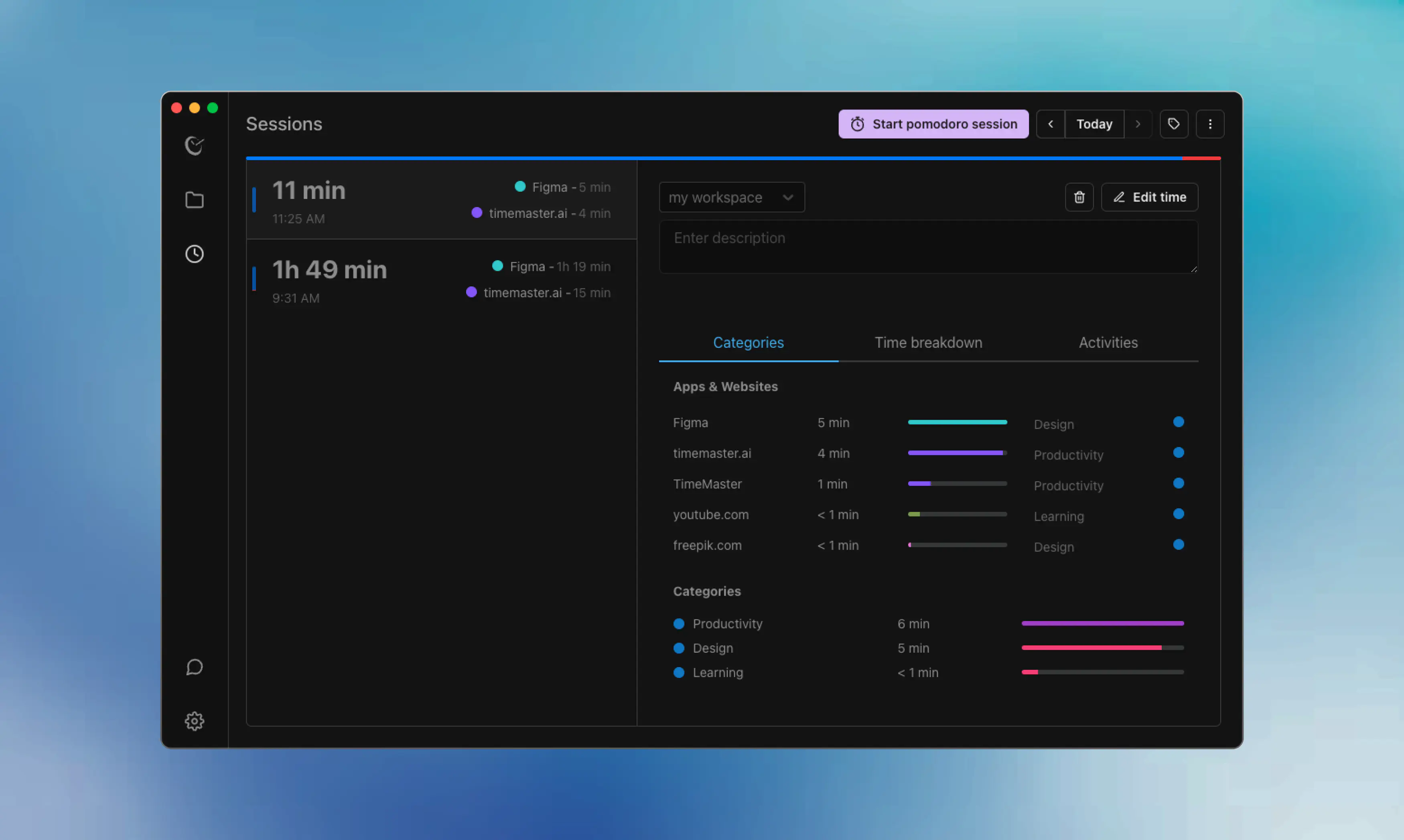Image resolution: width=1404 pixels, height=840 pixels.
Task: Click timemaster.ai in Apps & Websites list
Action: click(712, 453)
